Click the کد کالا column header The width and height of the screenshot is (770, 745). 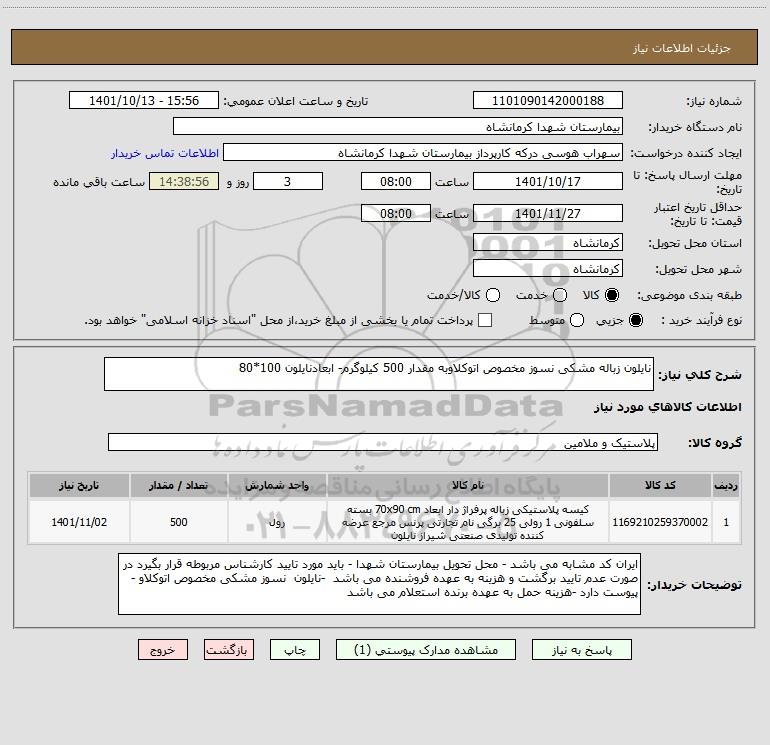(x=660, y=485)
